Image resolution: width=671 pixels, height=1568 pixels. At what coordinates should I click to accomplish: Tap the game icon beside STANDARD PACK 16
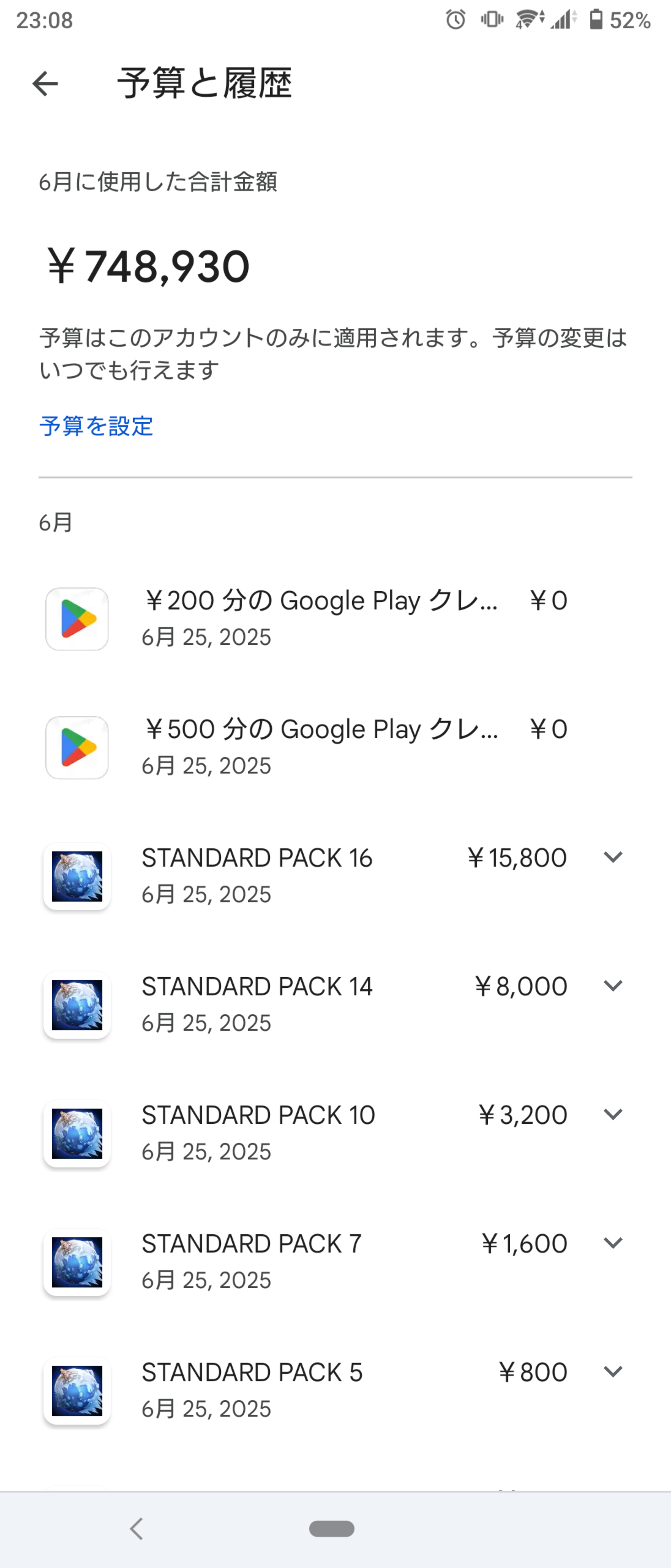77,877
